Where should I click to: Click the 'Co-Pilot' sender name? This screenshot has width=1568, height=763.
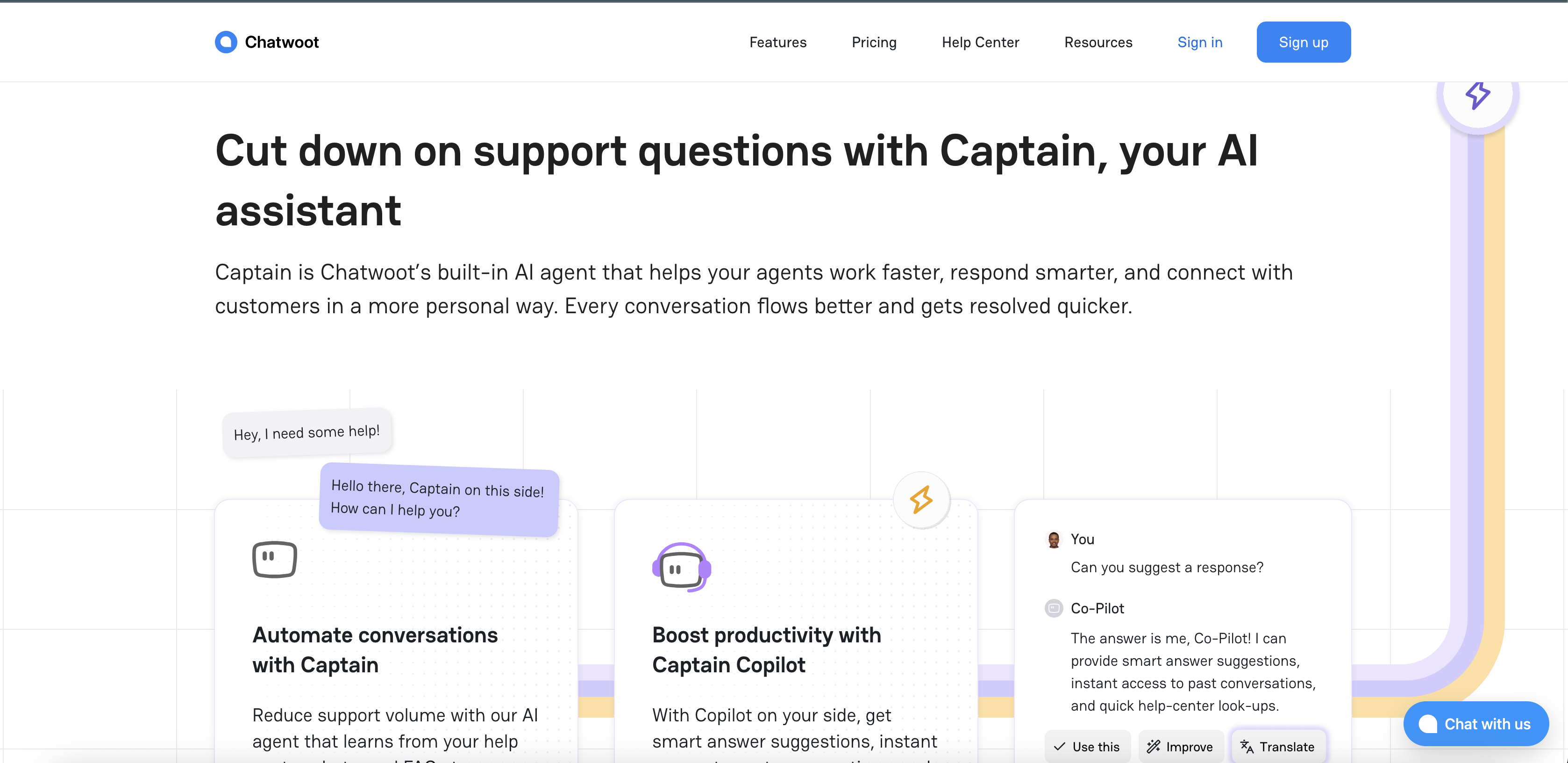[1097, 608]
